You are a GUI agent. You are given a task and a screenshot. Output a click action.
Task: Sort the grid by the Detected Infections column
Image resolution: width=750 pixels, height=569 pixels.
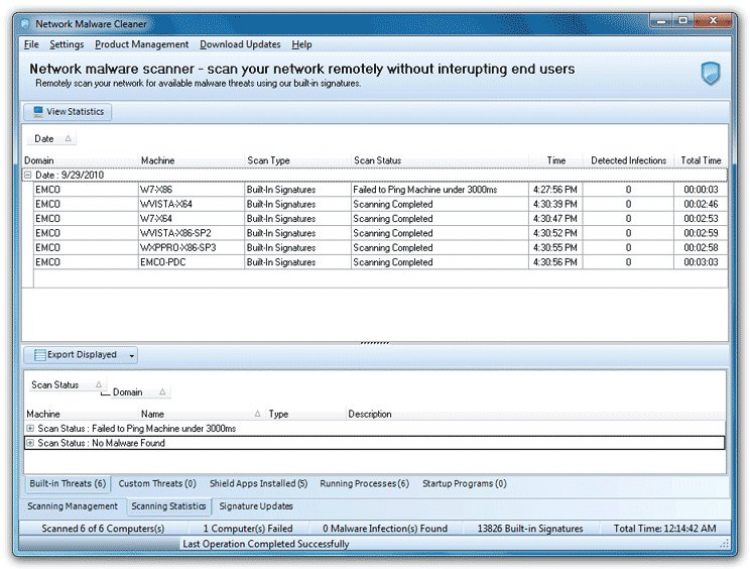[x=628, y=160]
